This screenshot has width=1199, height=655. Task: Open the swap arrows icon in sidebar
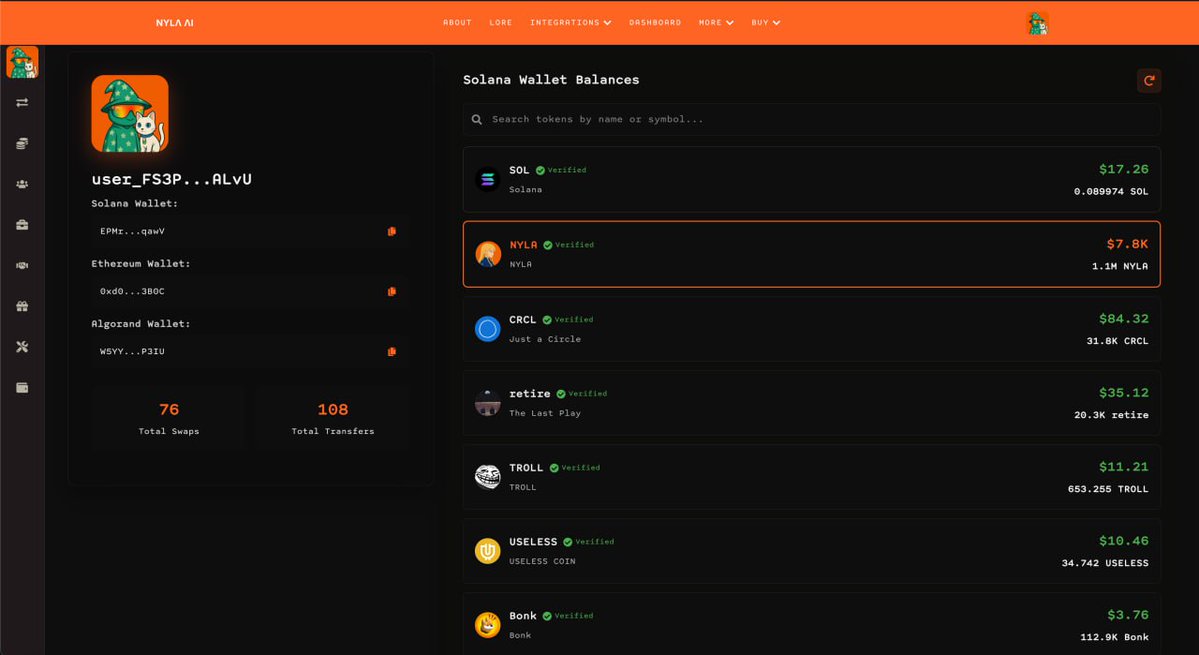22,102
